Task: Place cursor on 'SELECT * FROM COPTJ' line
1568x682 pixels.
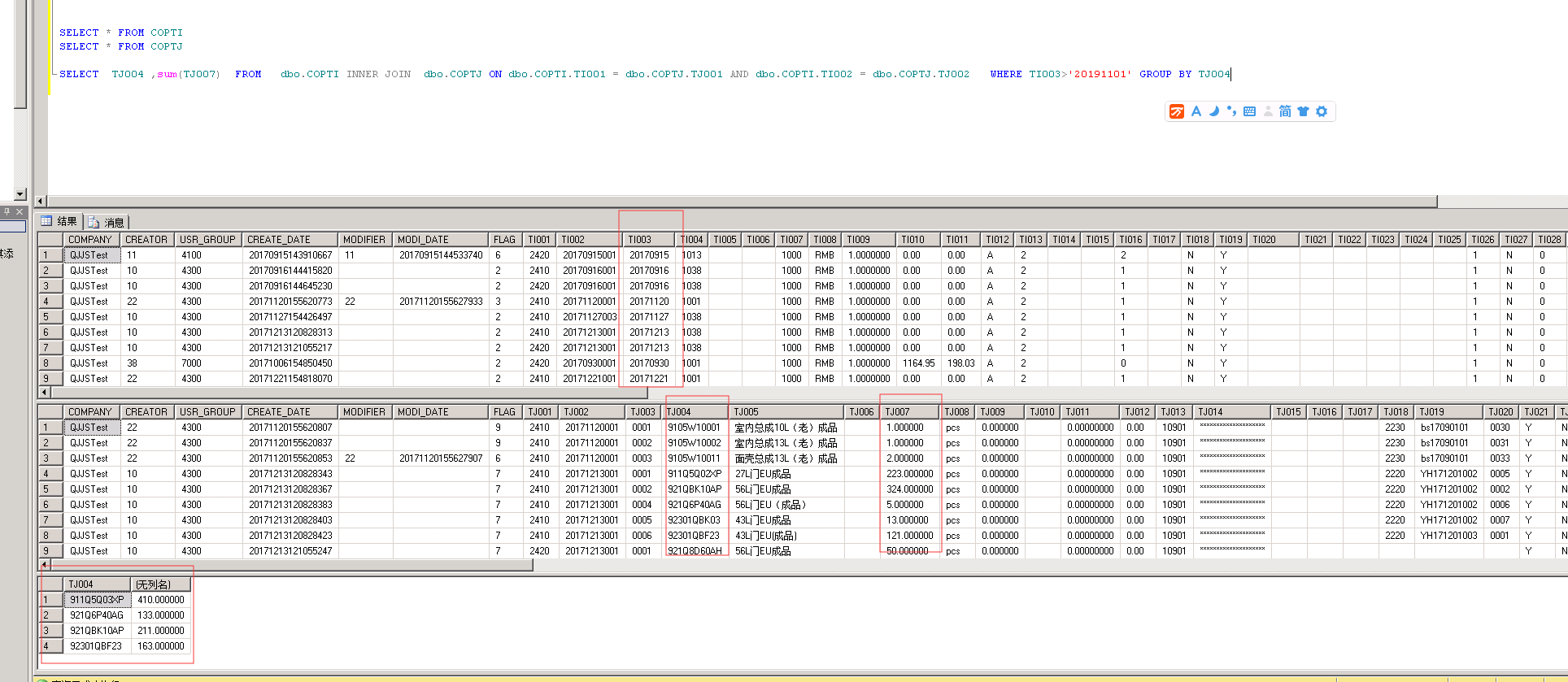Action: pos(120,46)
